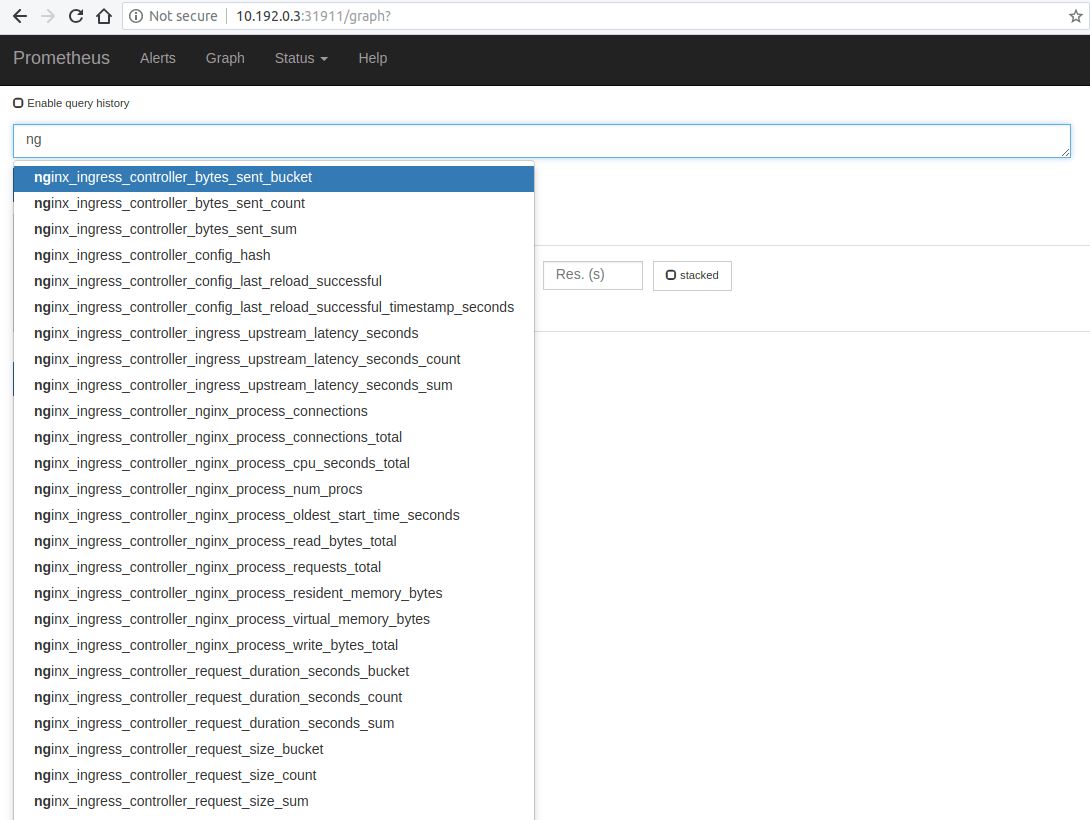Select nginx_ingress_controller_config_hash from suggestions
This screenshot has height=820, width=1090.
tap(152, 255)
